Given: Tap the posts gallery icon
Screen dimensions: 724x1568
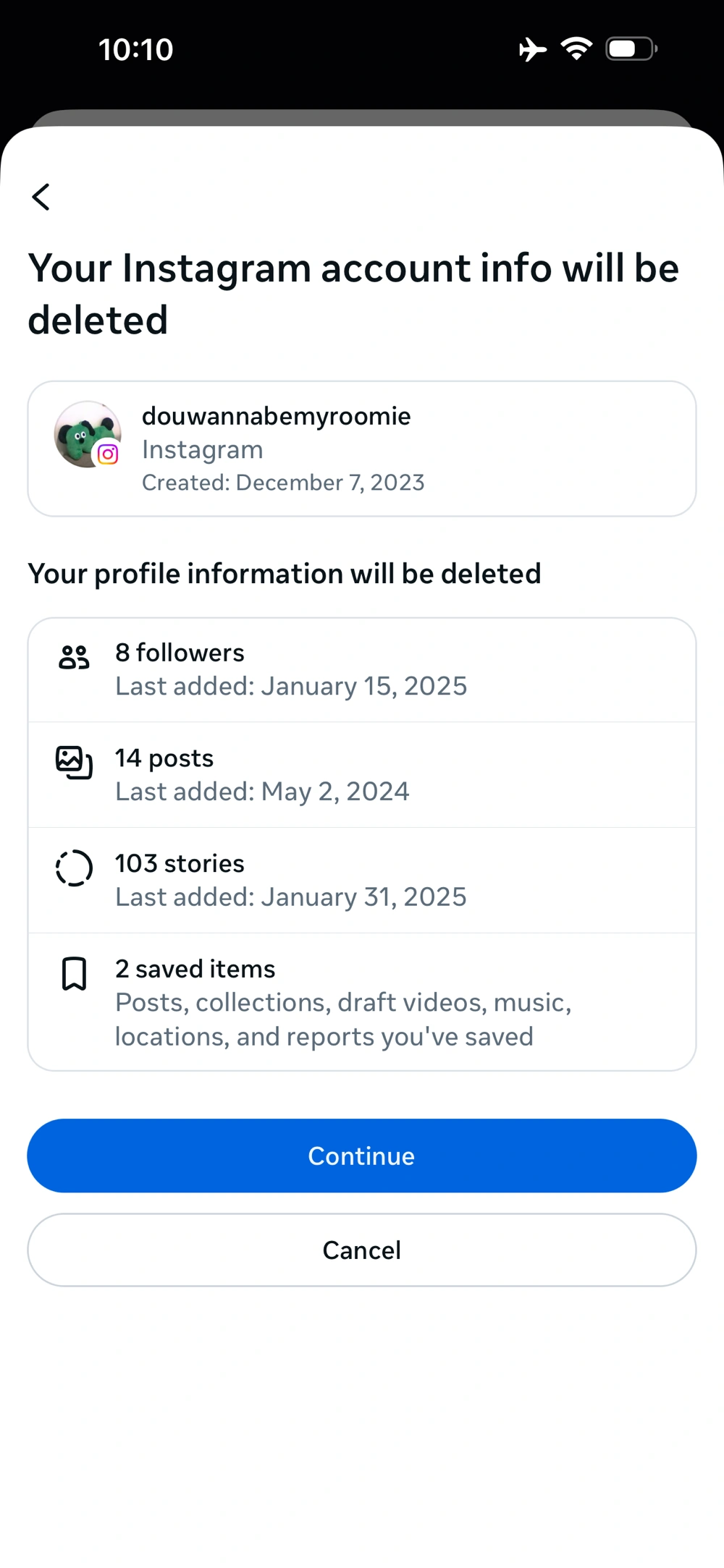Looking at the screenshot, I should click(74, 763).
